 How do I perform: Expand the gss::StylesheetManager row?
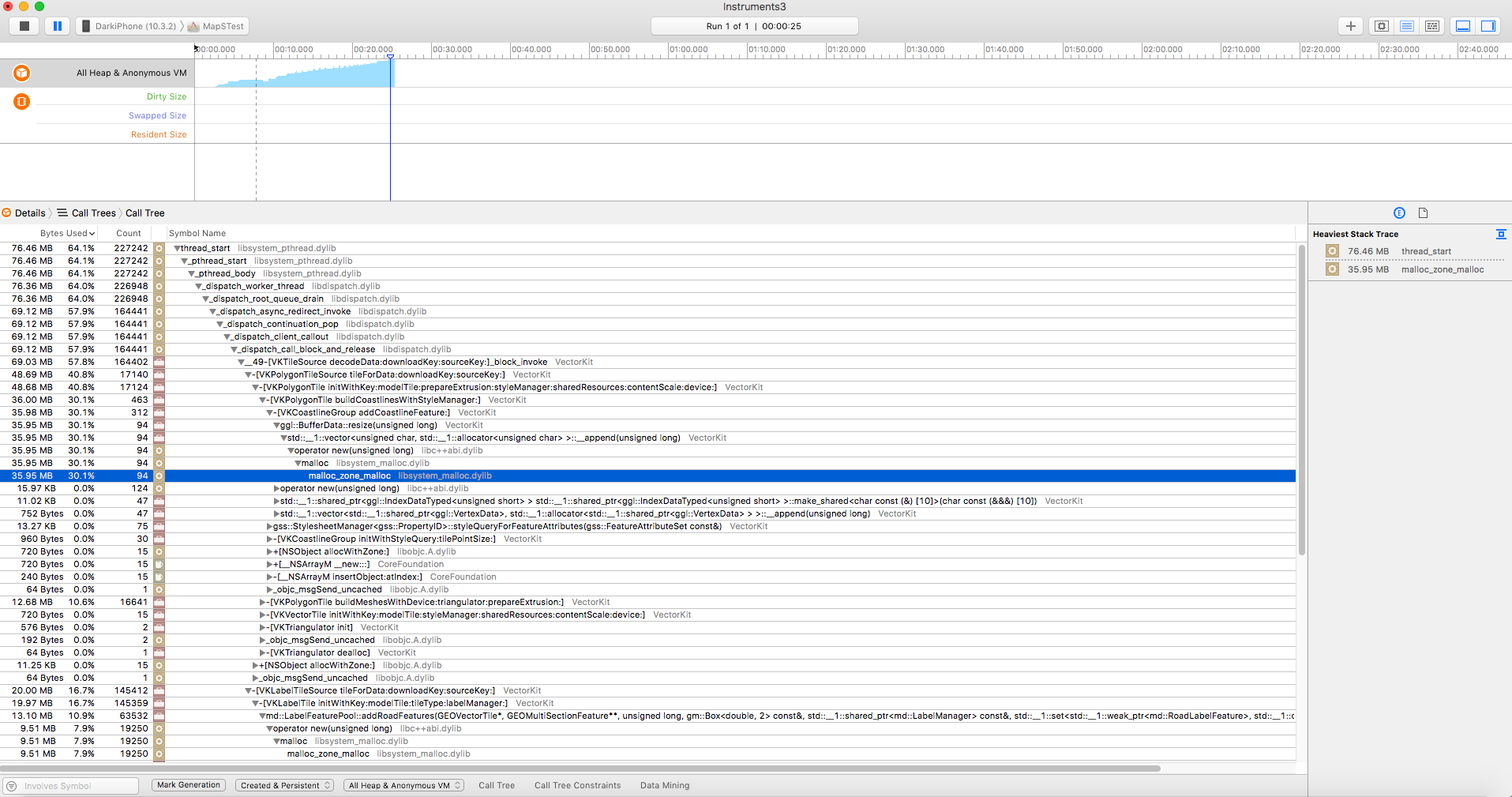(x=269, y=526)
